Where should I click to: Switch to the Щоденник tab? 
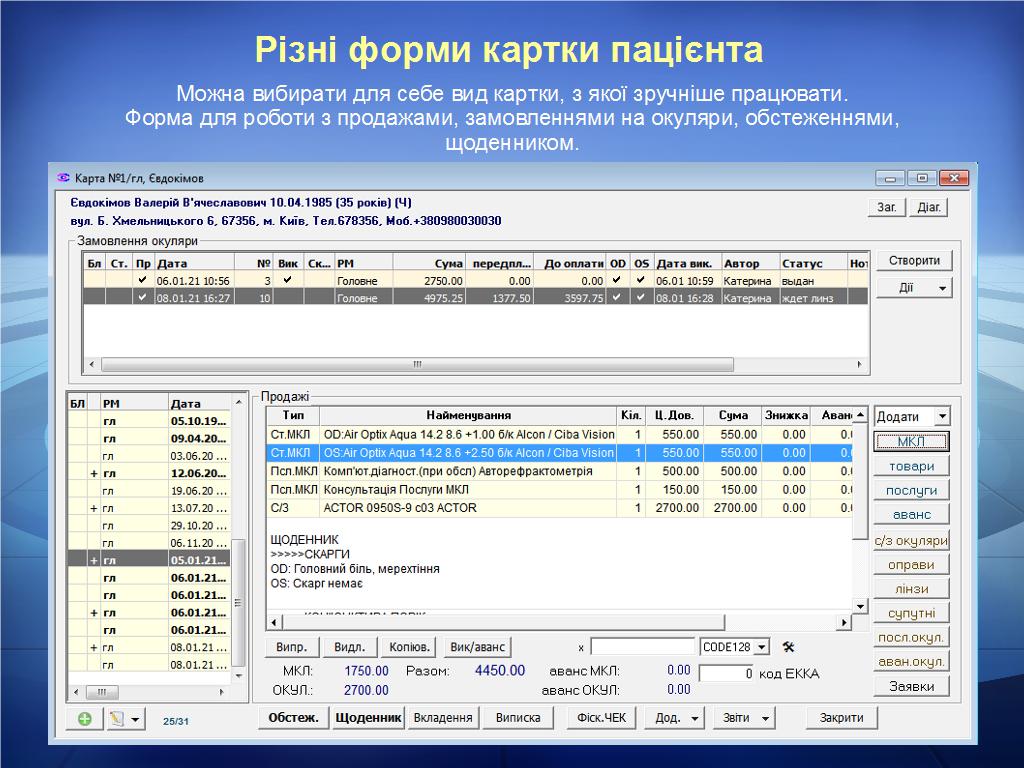pos(368,718)
